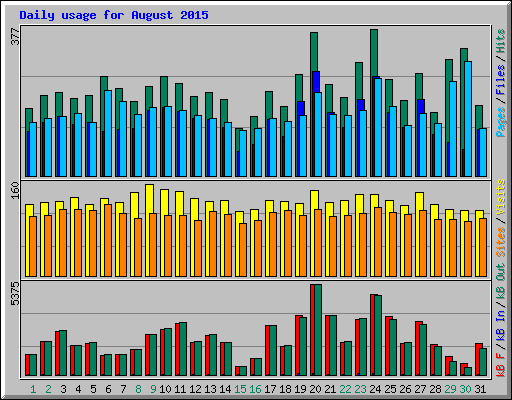Click day label 19 on the x-axis
This screenshot has height=400, width=512.
point(300,389)
